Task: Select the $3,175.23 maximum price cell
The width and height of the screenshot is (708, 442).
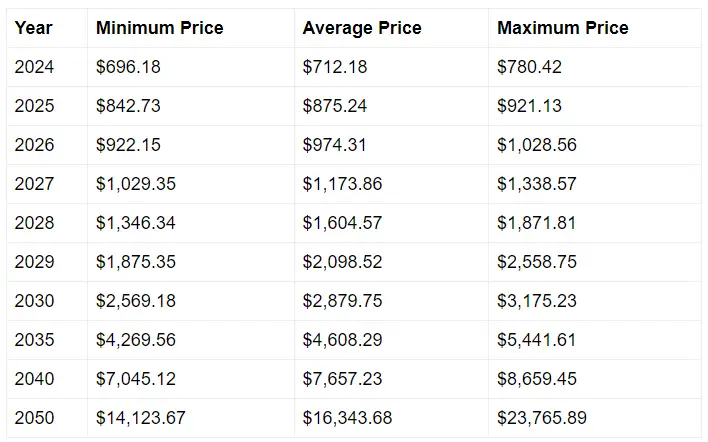Action: pos(537,301)
